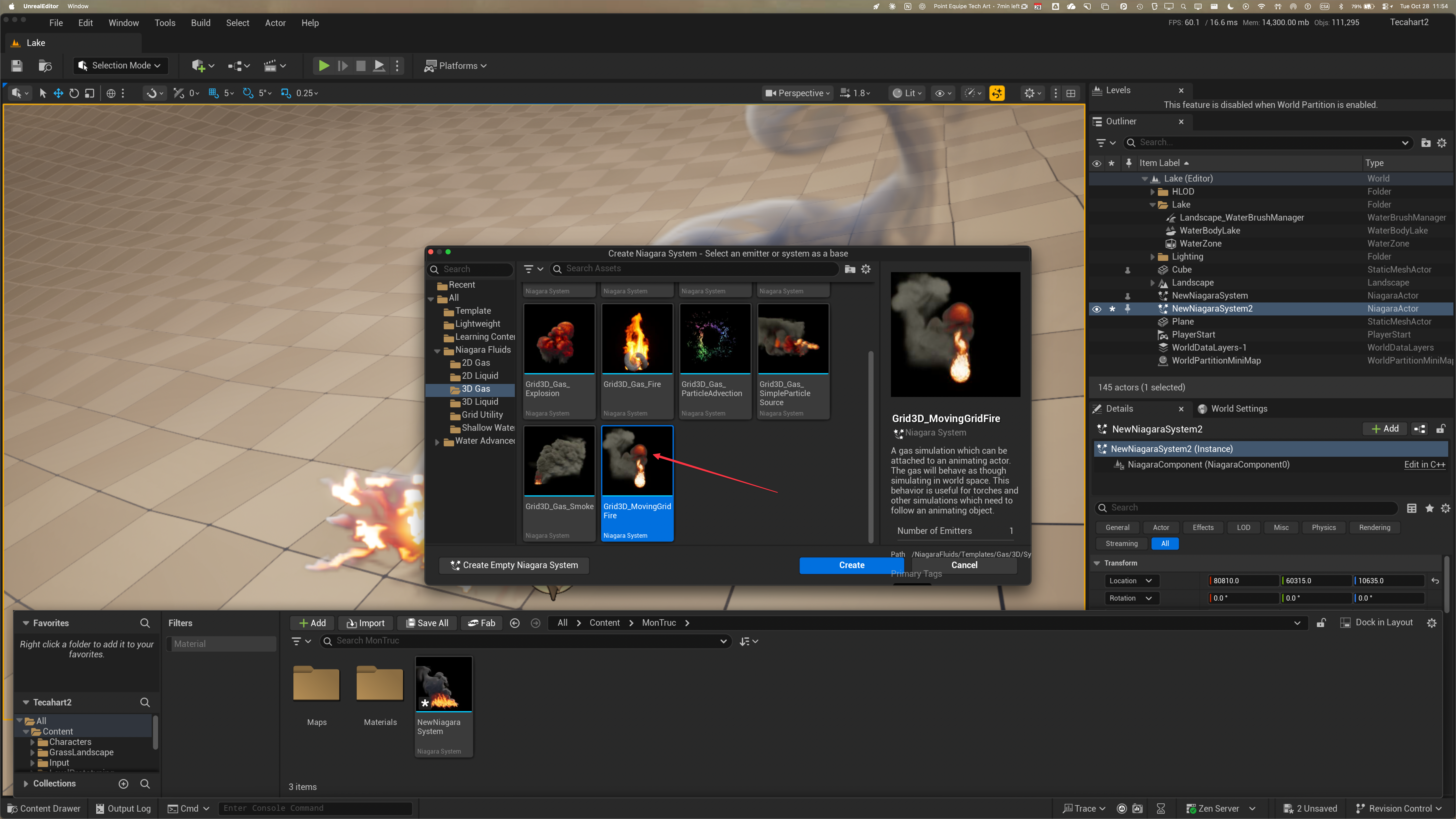Collapse the Transform section
1456x819 pixels.
point(1097,563)
